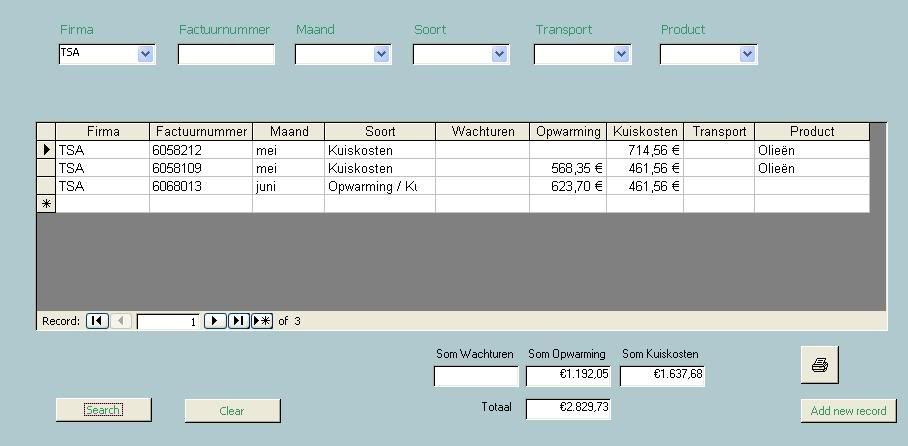Click the Totaal field showing €2.829,73

[568, 408]
